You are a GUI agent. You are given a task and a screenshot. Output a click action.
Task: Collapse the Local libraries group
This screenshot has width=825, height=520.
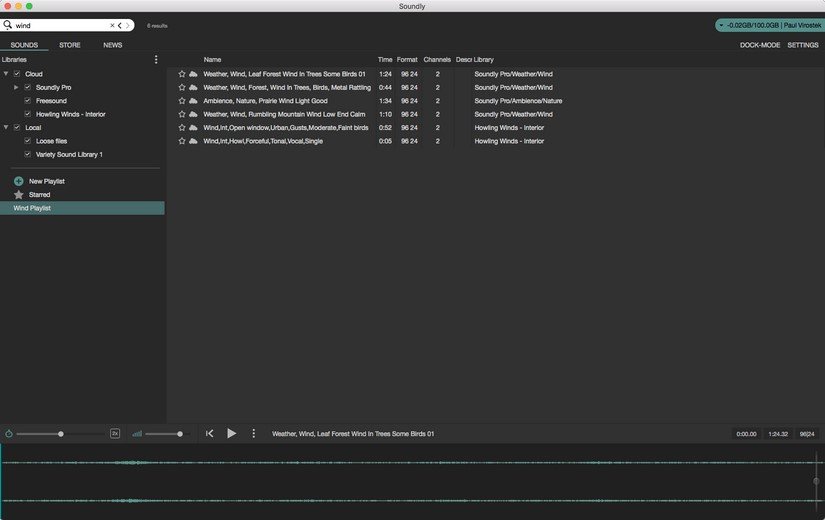tap(6, 128)
